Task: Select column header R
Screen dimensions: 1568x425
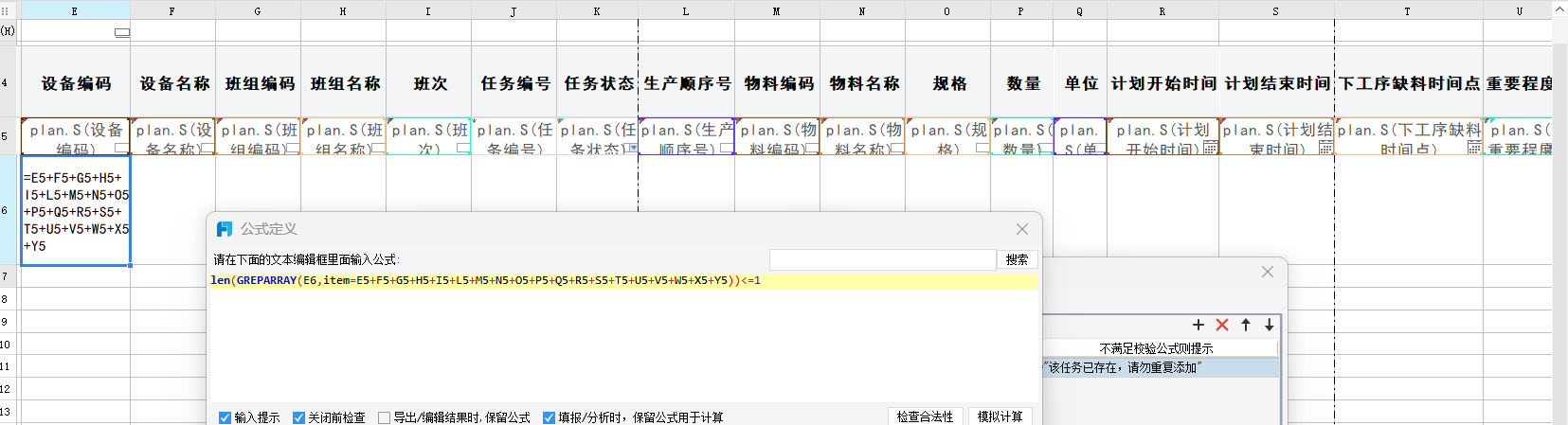Action: (1162, 10)
